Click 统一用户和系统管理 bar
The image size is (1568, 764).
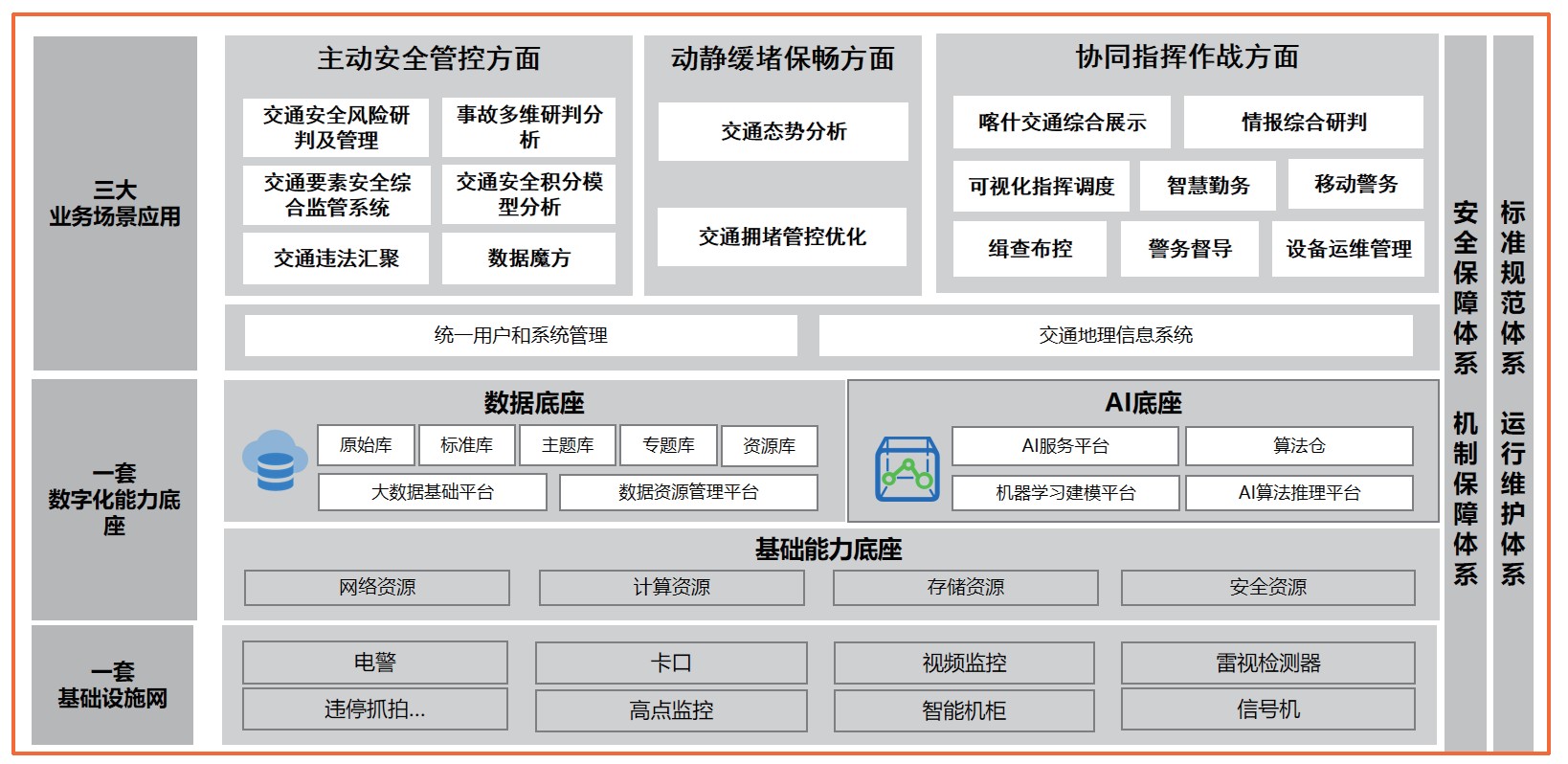point(521,336)
